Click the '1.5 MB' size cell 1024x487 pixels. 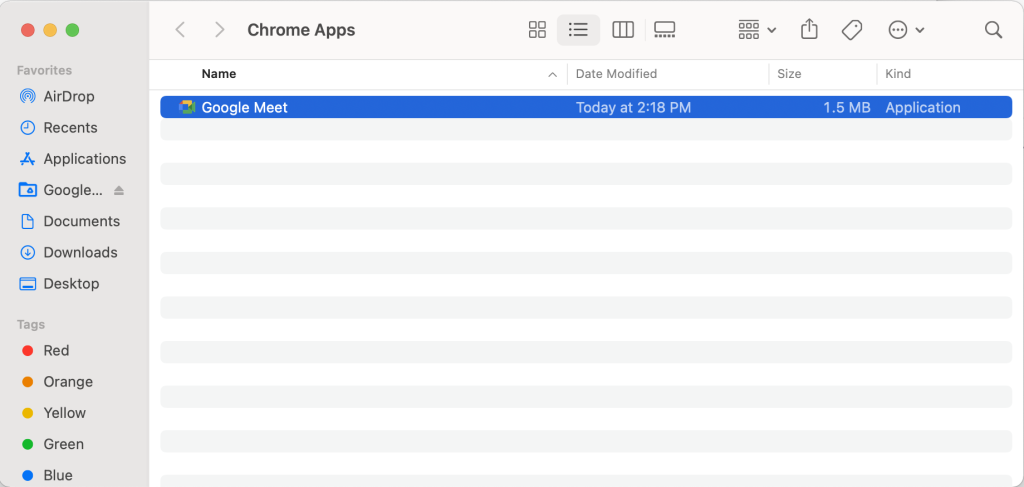[847, 108]
